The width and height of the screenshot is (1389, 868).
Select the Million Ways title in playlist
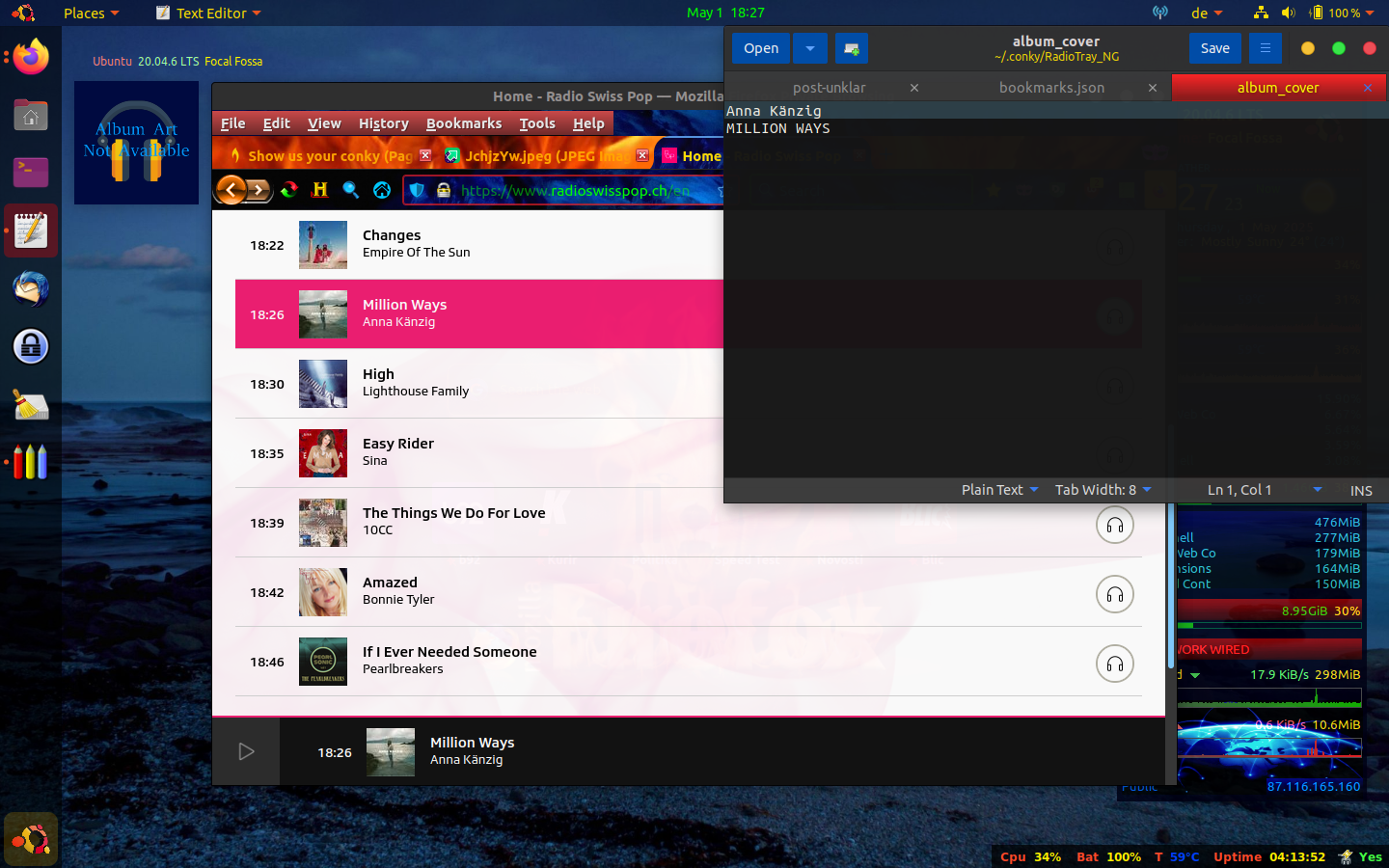[x=404, y=305]
